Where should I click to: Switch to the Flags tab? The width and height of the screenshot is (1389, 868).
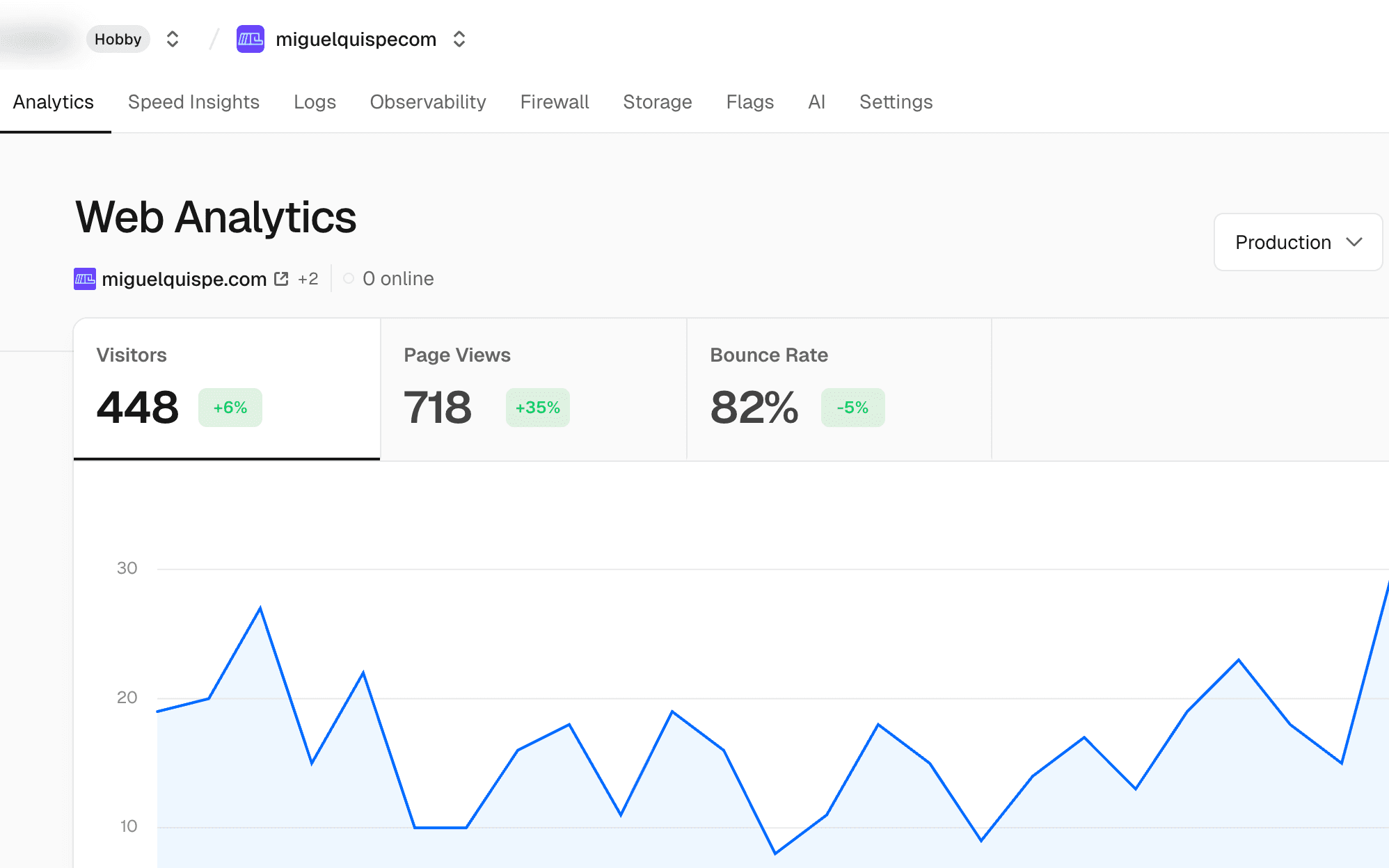click(x=750, y=102)
